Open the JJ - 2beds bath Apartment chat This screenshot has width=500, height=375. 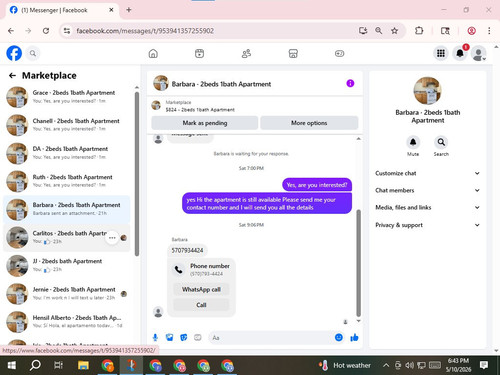(67, 265)
